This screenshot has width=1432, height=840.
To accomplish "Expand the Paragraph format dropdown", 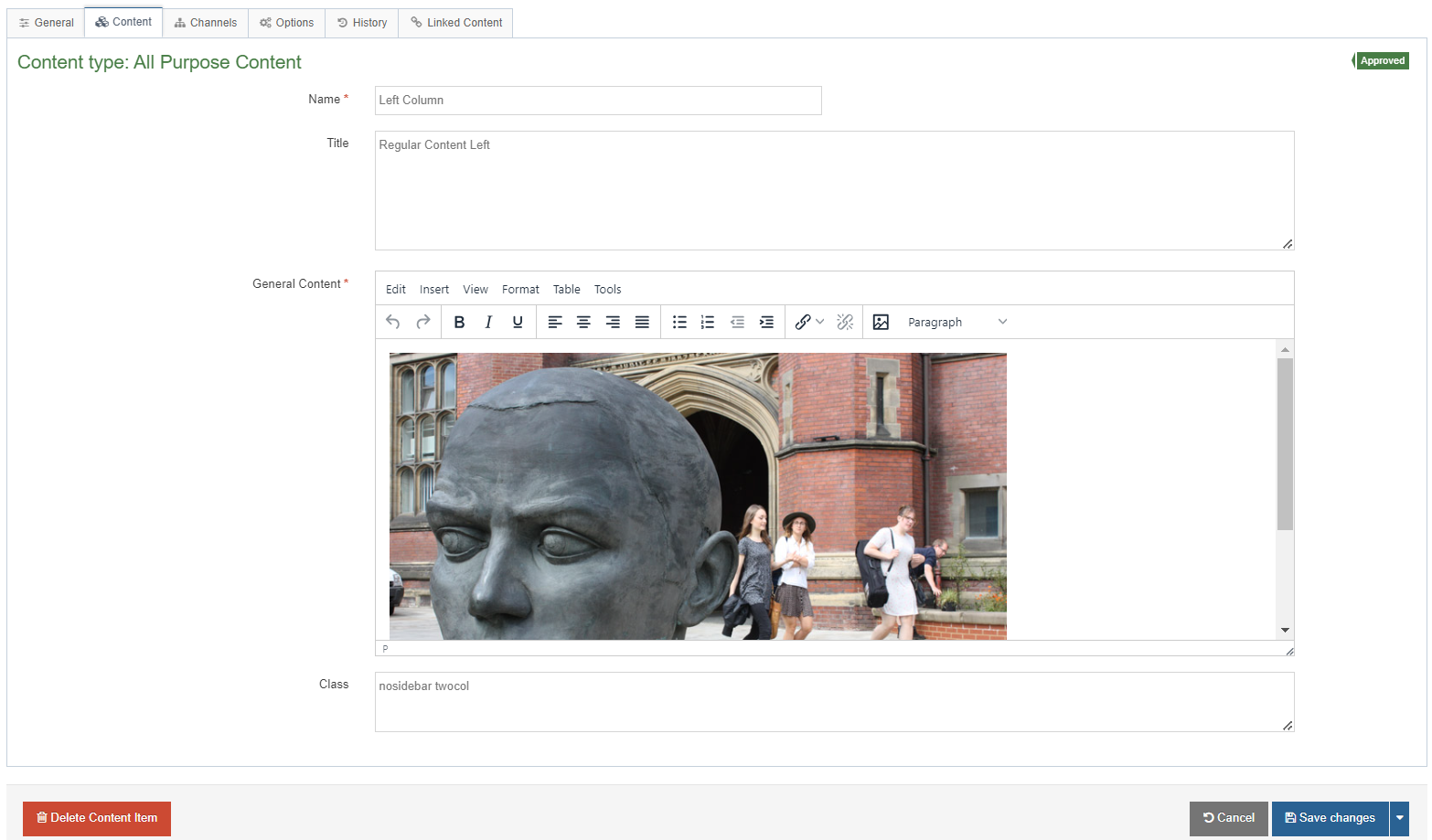I will 956,322.
